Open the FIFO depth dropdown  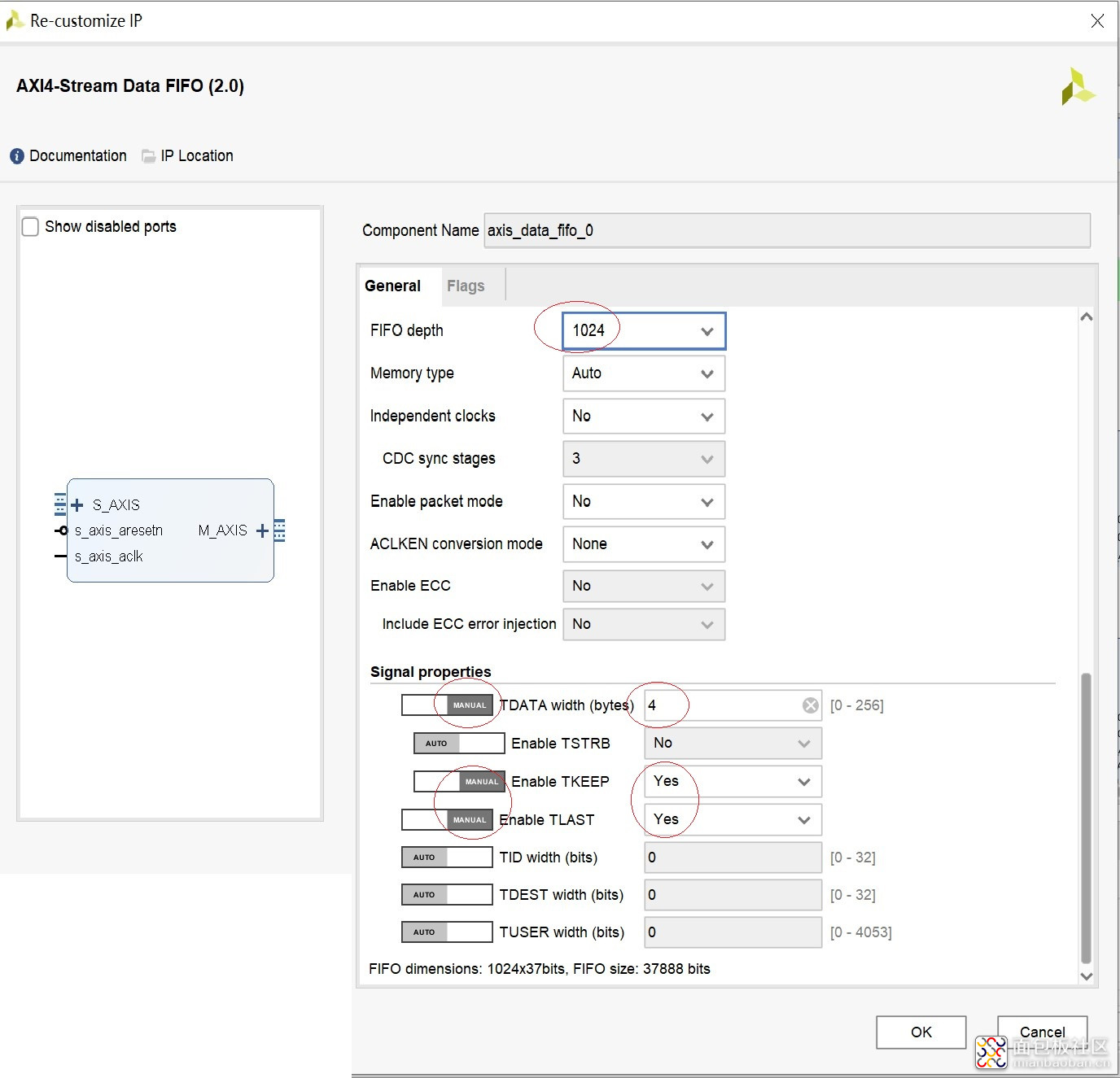pyautogui.click(x=644, y=331)
